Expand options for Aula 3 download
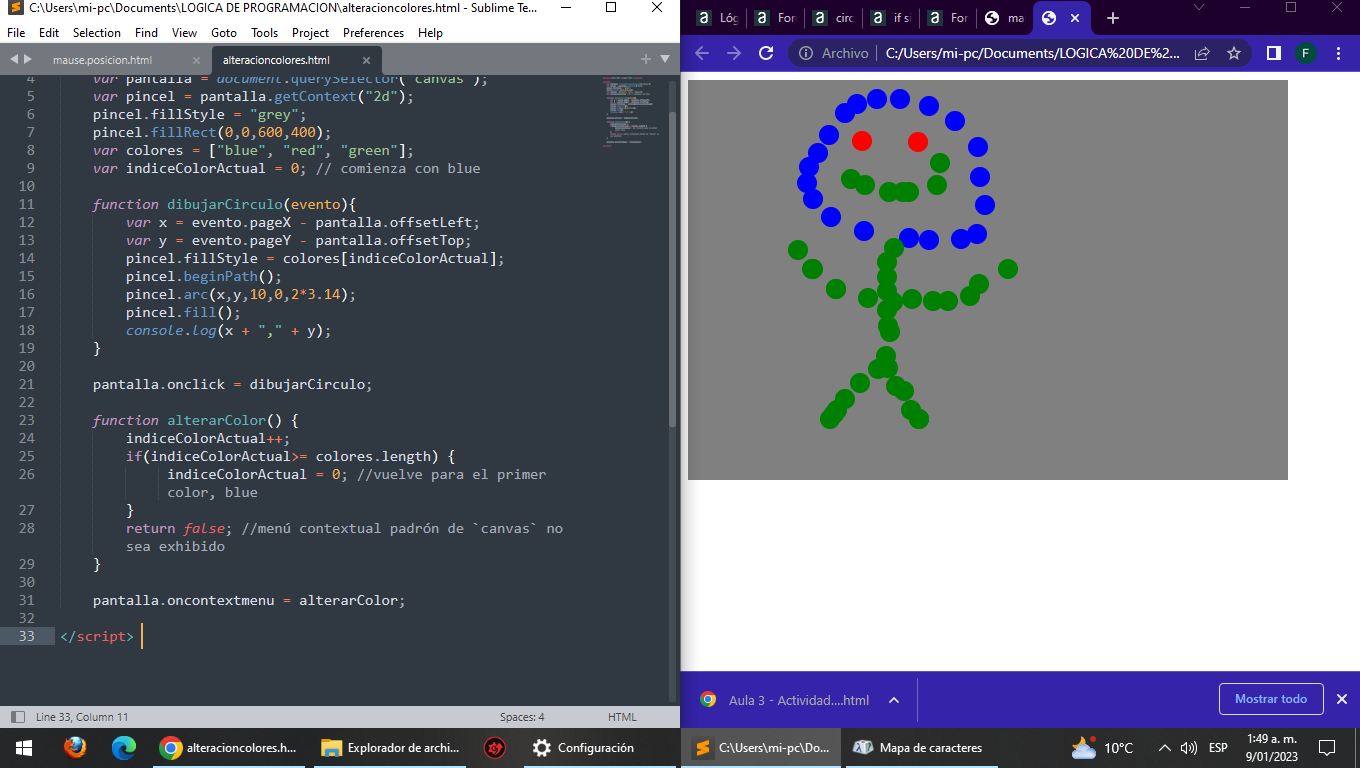 coord(894,700)
